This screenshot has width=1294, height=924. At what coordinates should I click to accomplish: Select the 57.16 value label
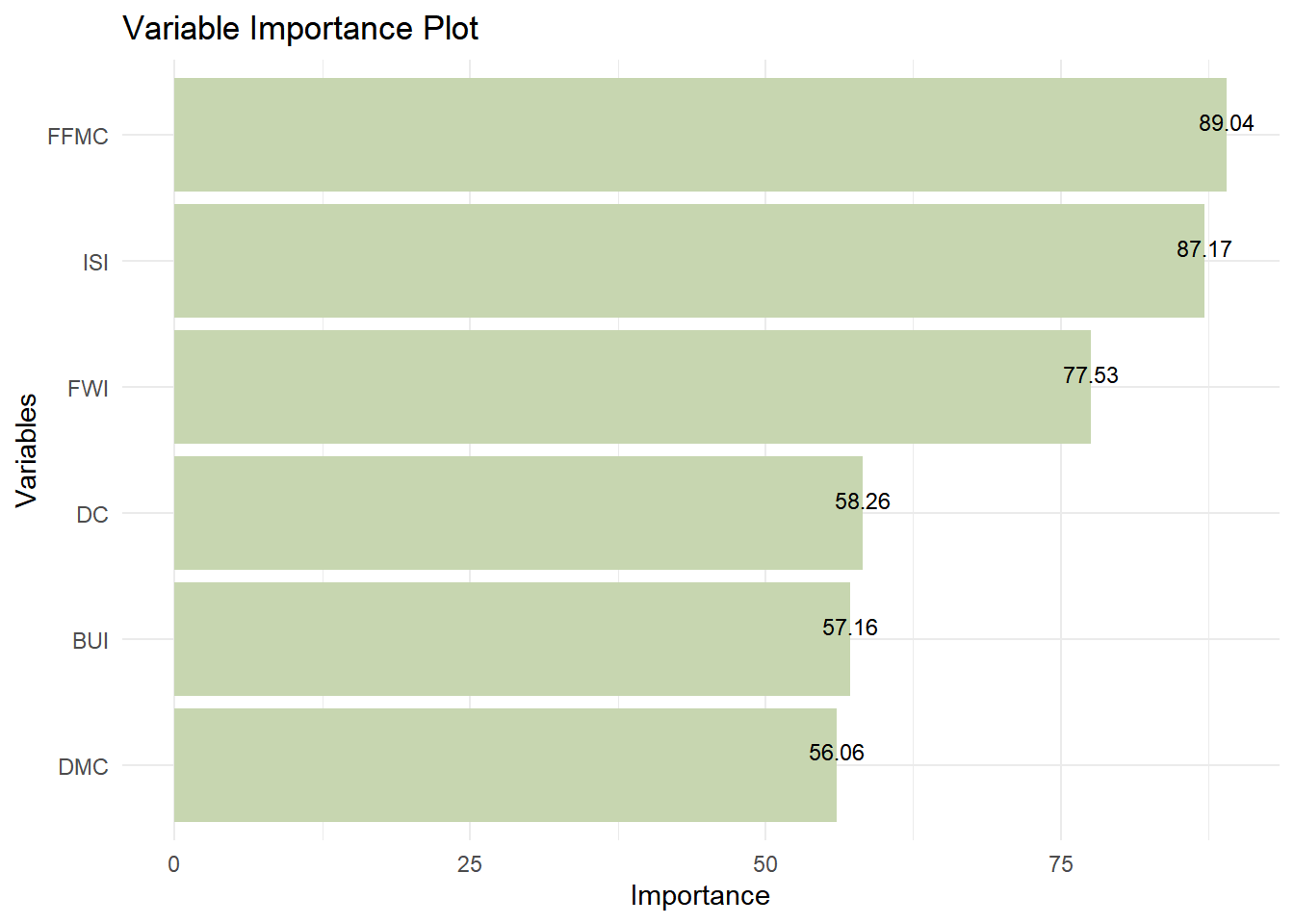pyautogui.click(x=849, y=628)
